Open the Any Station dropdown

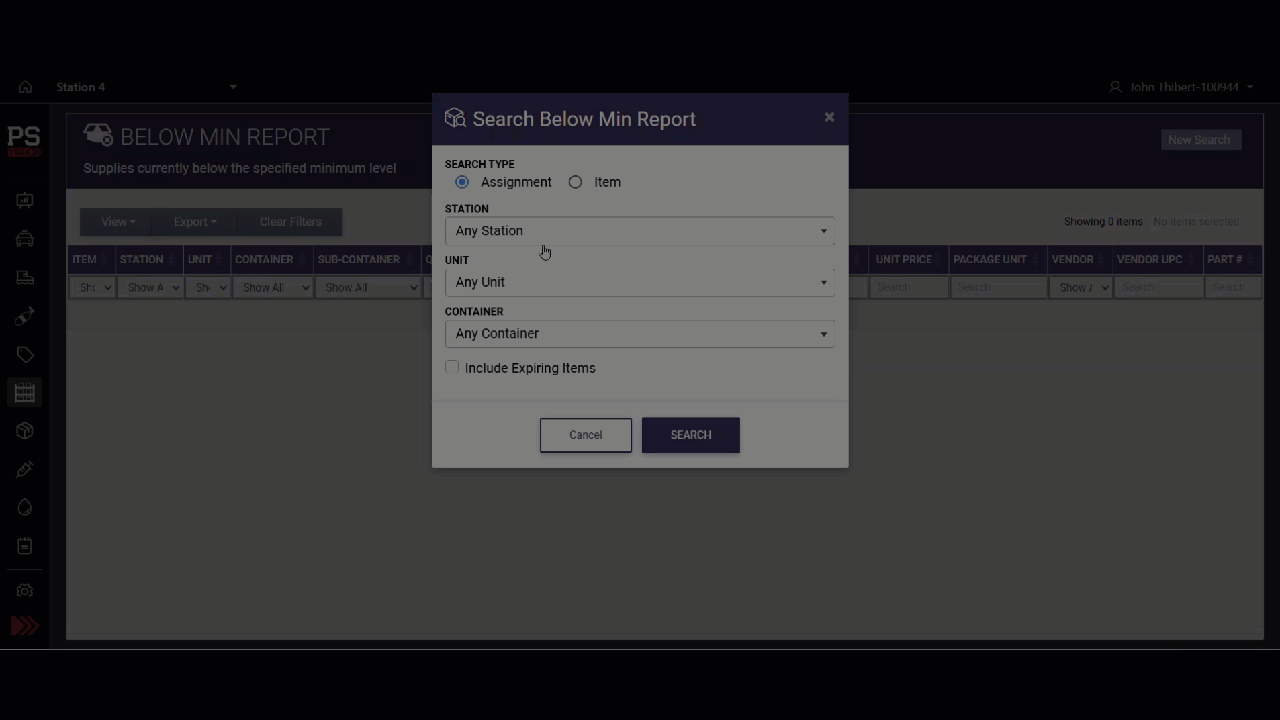pos(639,231)
